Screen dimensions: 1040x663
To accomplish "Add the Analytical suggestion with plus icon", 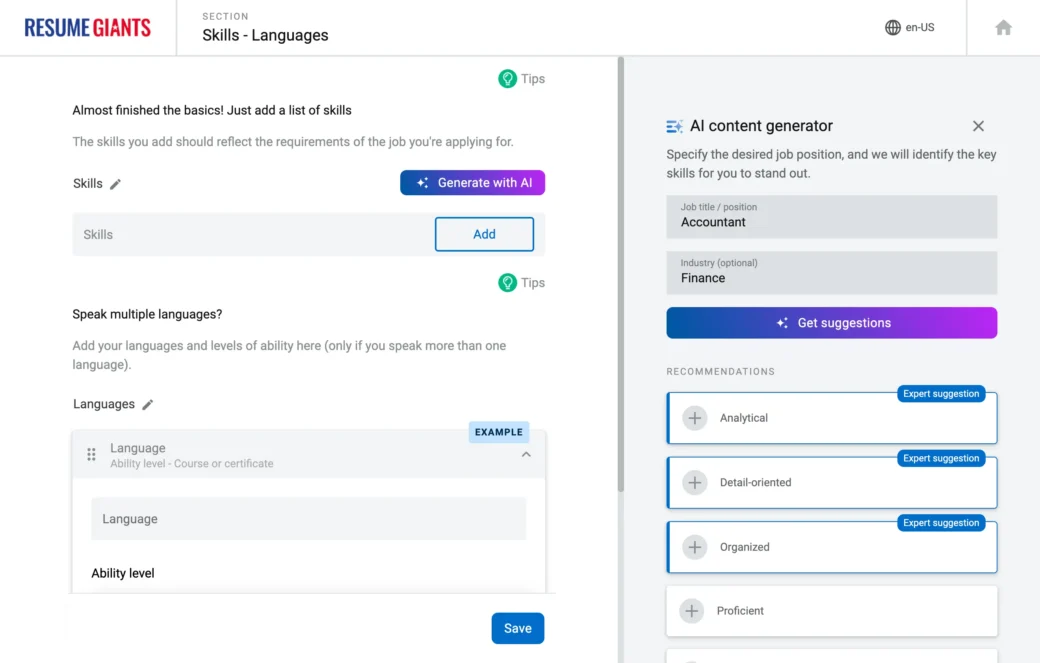I will coord(695,418).
